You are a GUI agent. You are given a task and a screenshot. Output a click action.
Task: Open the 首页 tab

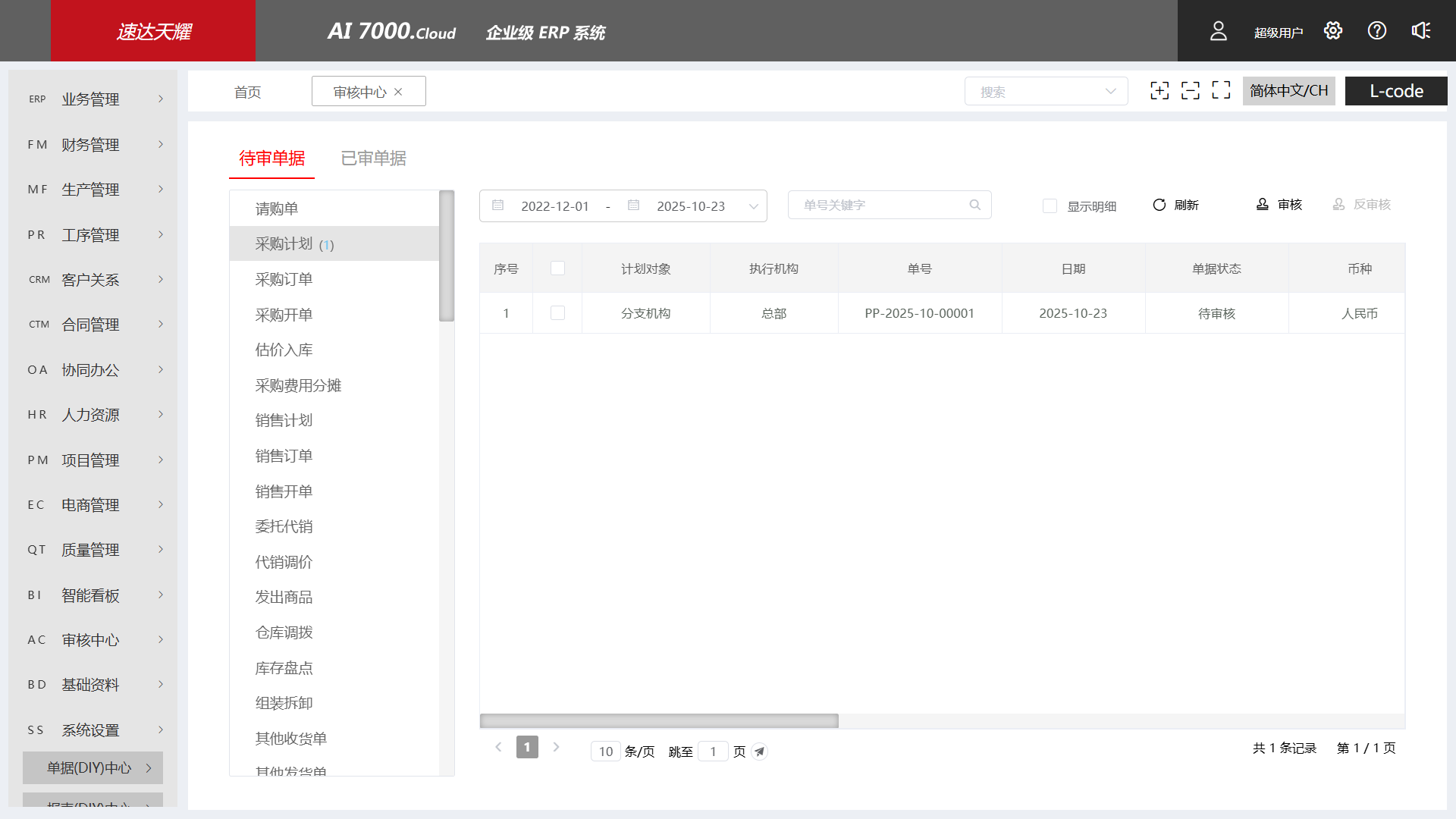[247, 91]
